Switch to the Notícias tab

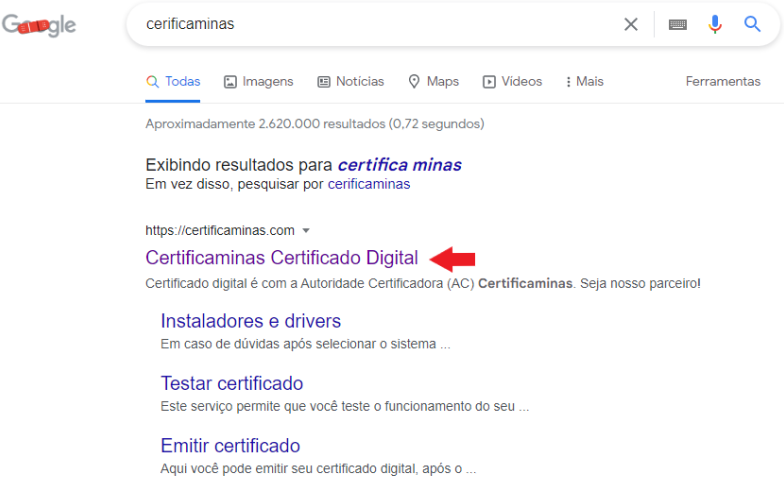pyautogui.click(x=350, y=82)
